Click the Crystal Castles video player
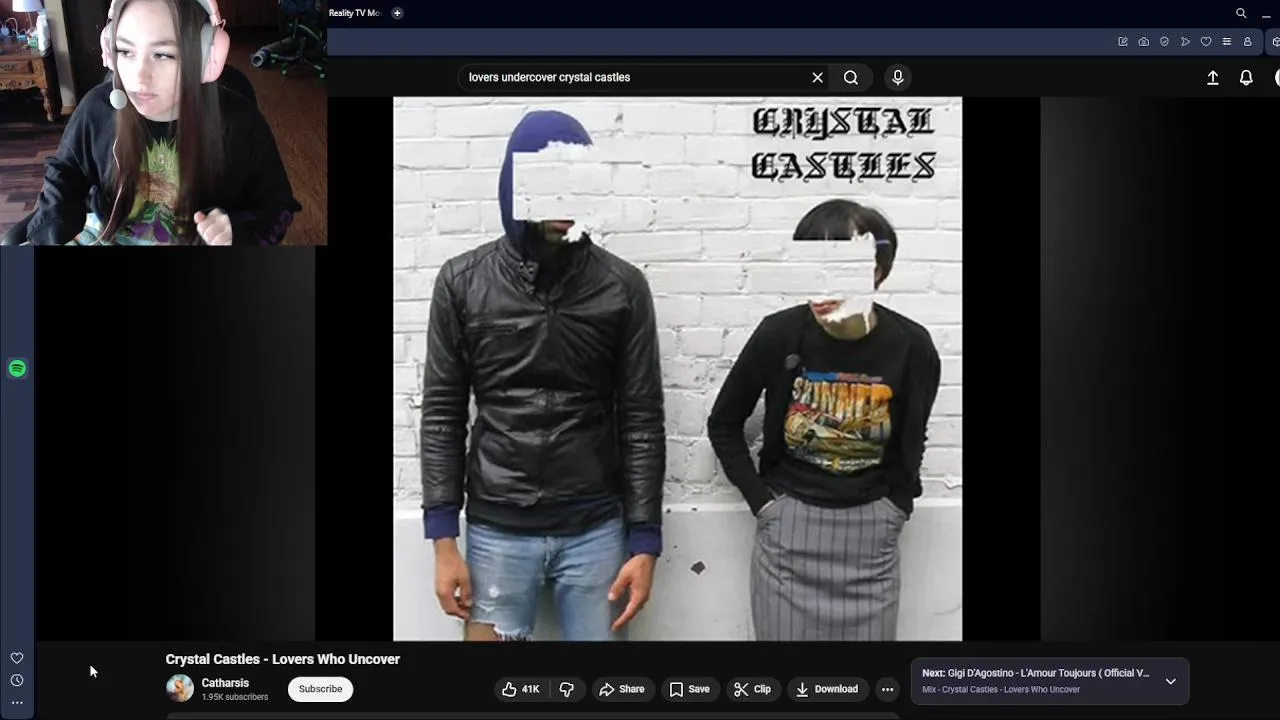 (x=677, y=369)
